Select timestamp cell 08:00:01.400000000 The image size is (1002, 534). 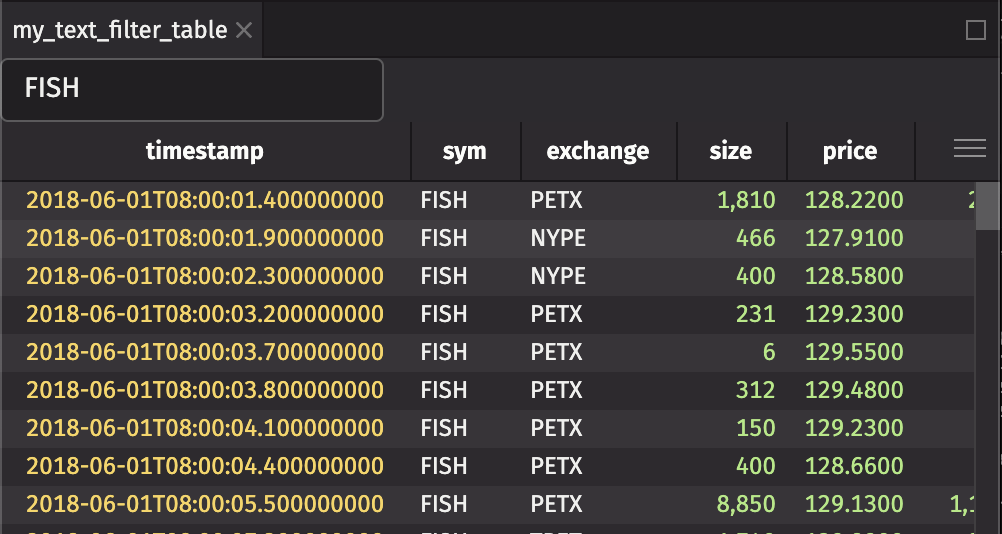[x=205, y=200]
